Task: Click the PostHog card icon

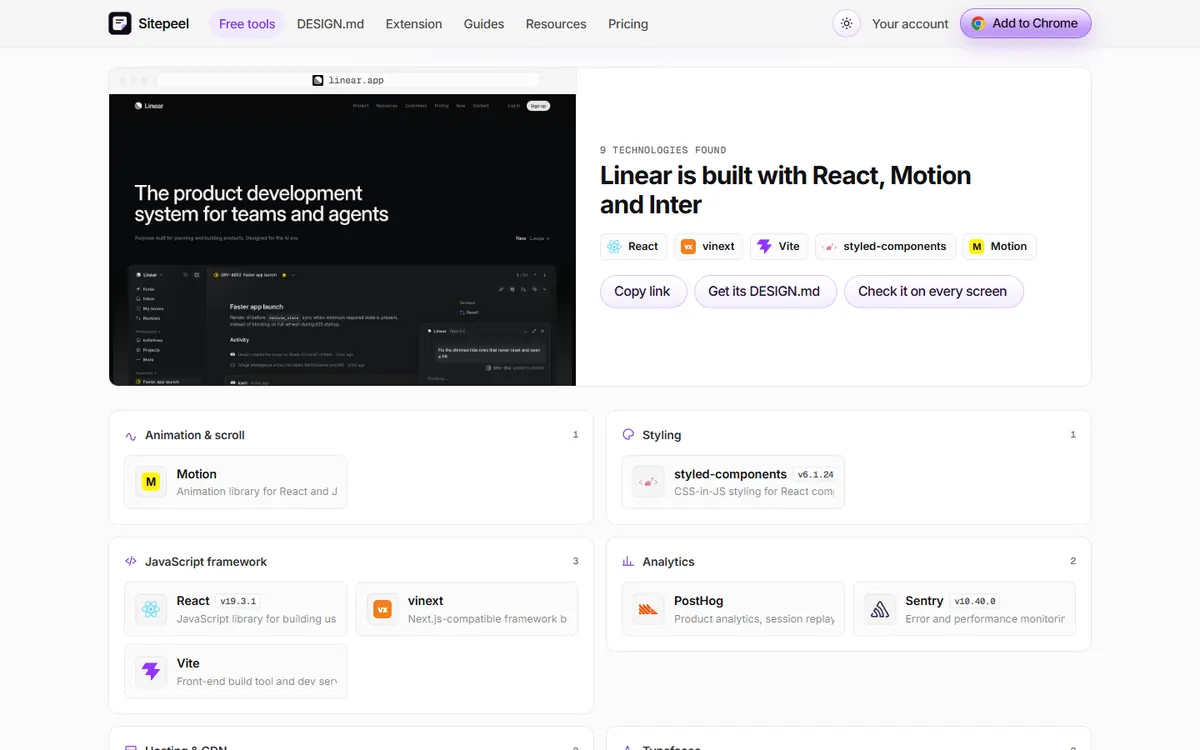Action: tap(648, 609)
